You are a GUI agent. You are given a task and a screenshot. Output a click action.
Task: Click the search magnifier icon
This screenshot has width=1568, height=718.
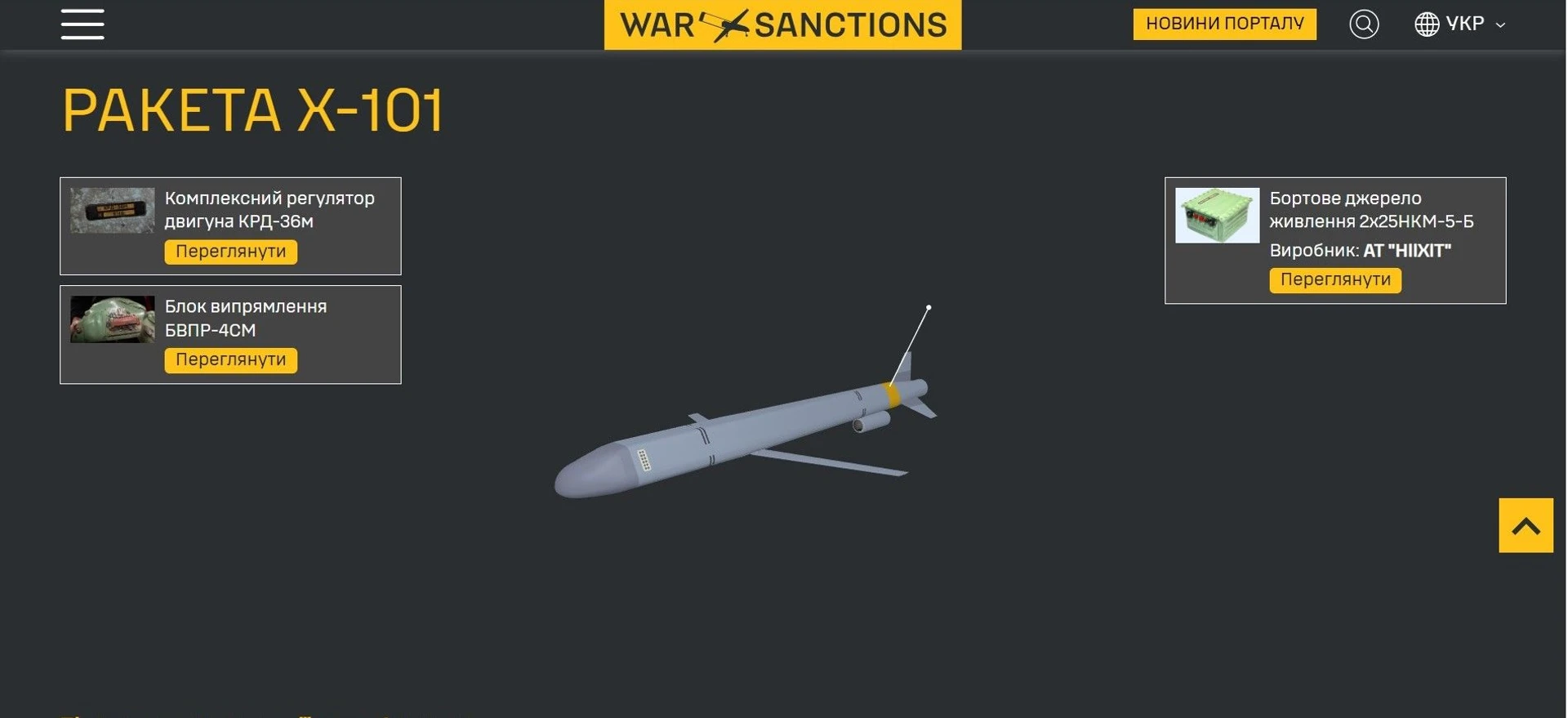point(1364,25)
